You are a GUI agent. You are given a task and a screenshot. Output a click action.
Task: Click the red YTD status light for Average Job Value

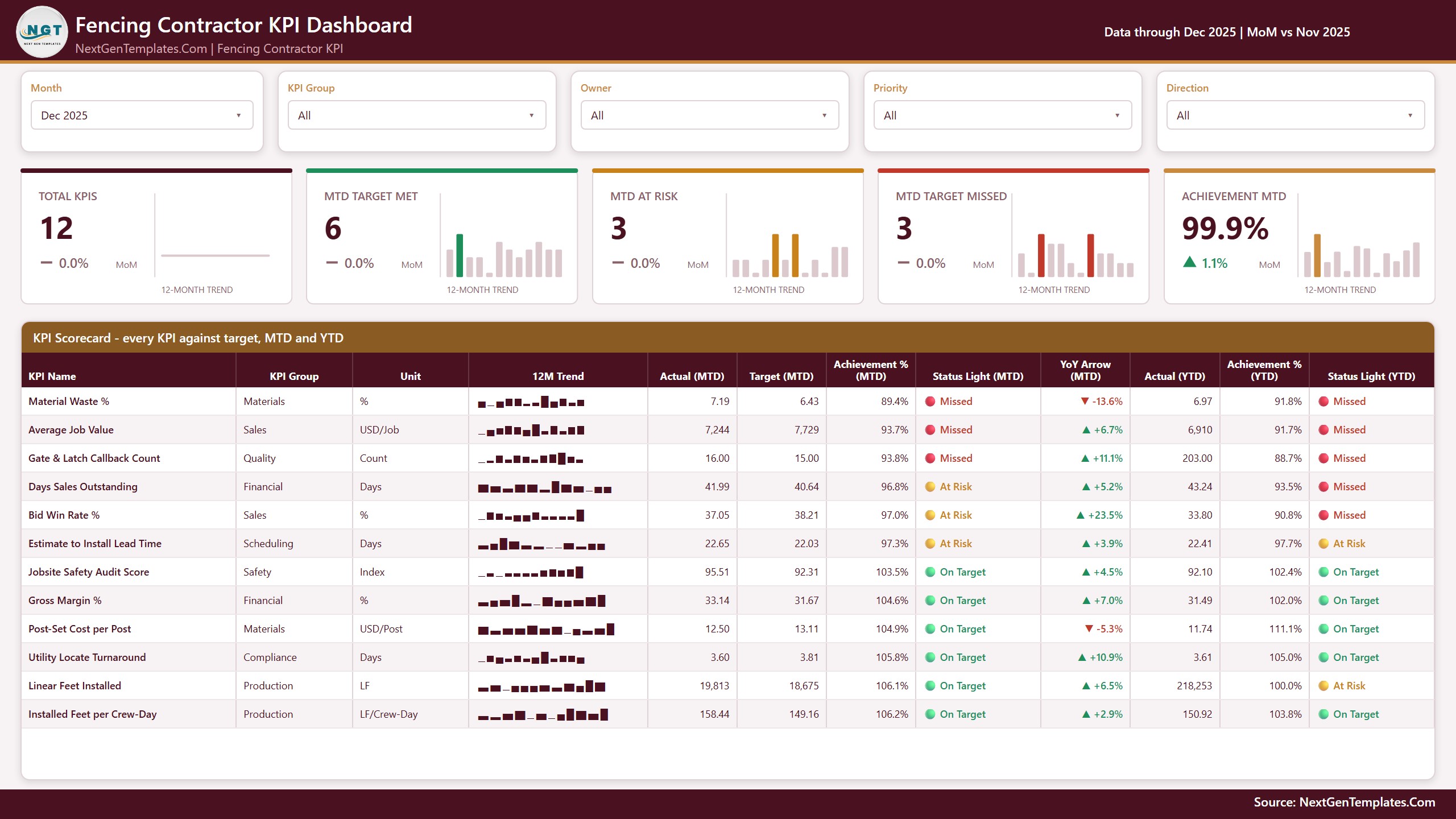point(1323,430)
